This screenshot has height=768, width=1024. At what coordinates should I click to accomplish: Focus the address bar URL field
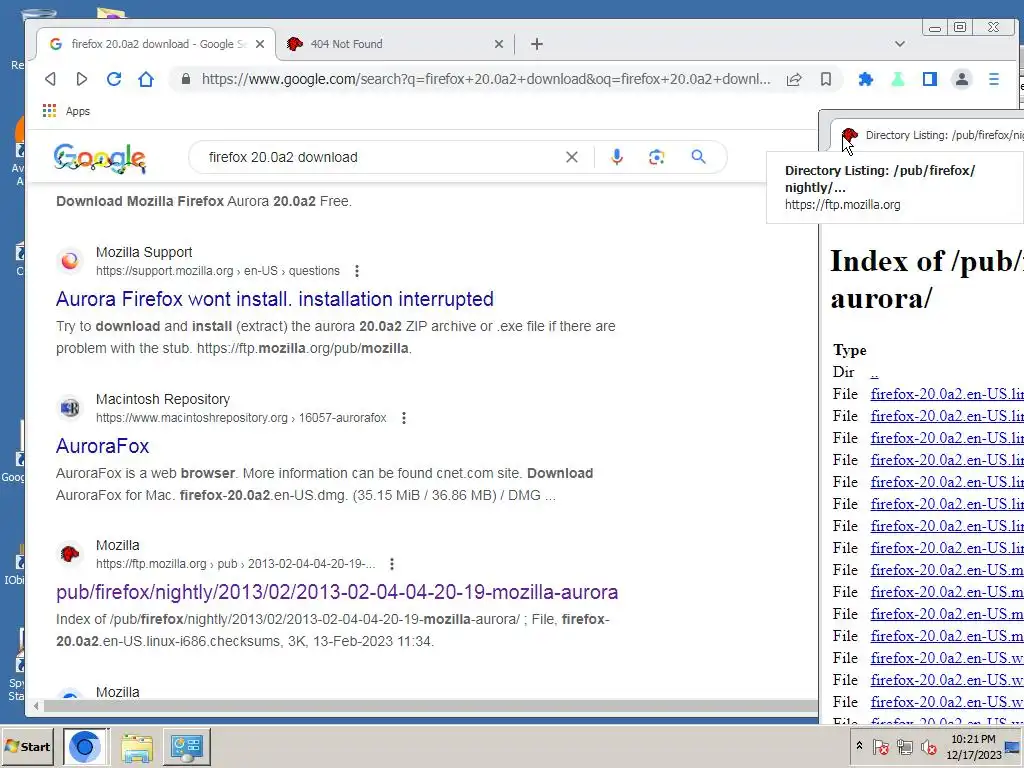[x=486, y=79]
